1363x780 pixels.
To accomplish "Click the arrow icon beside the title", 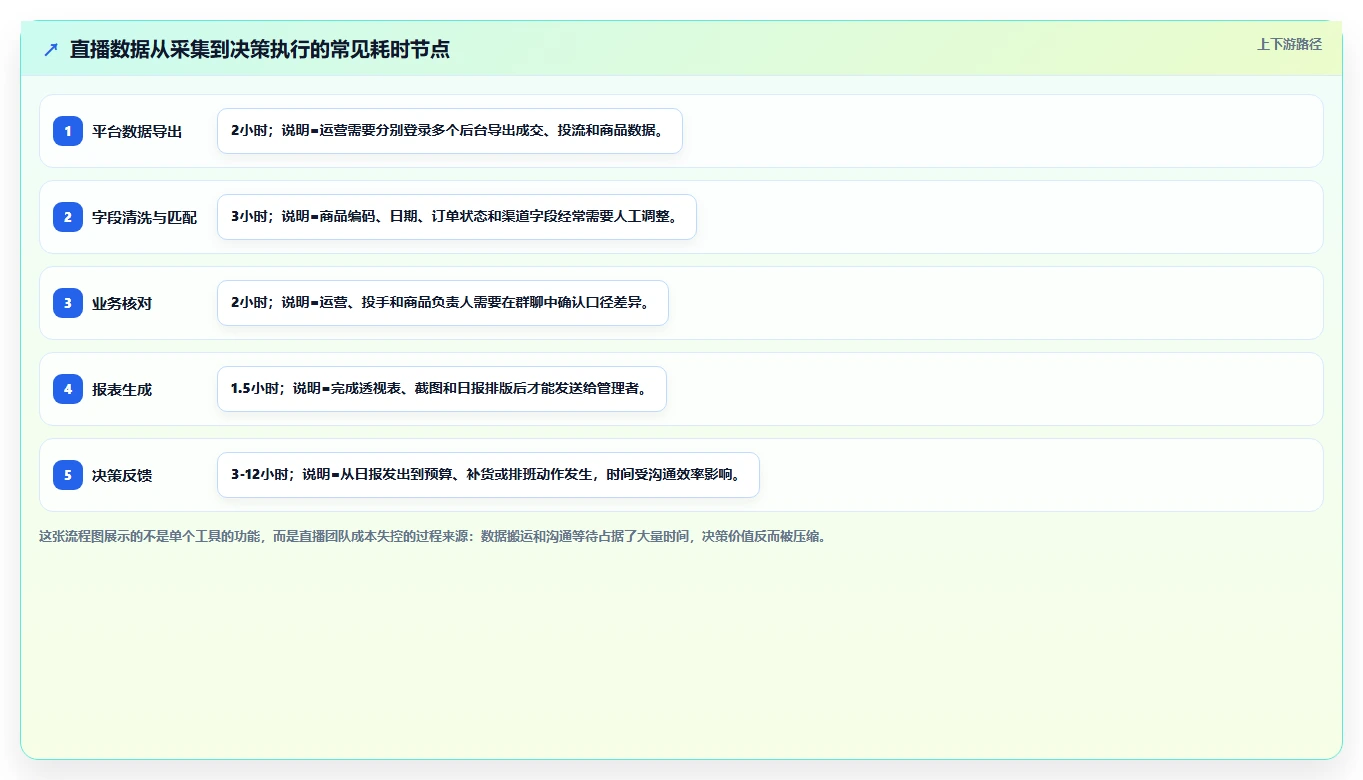I will click(51, 49).
